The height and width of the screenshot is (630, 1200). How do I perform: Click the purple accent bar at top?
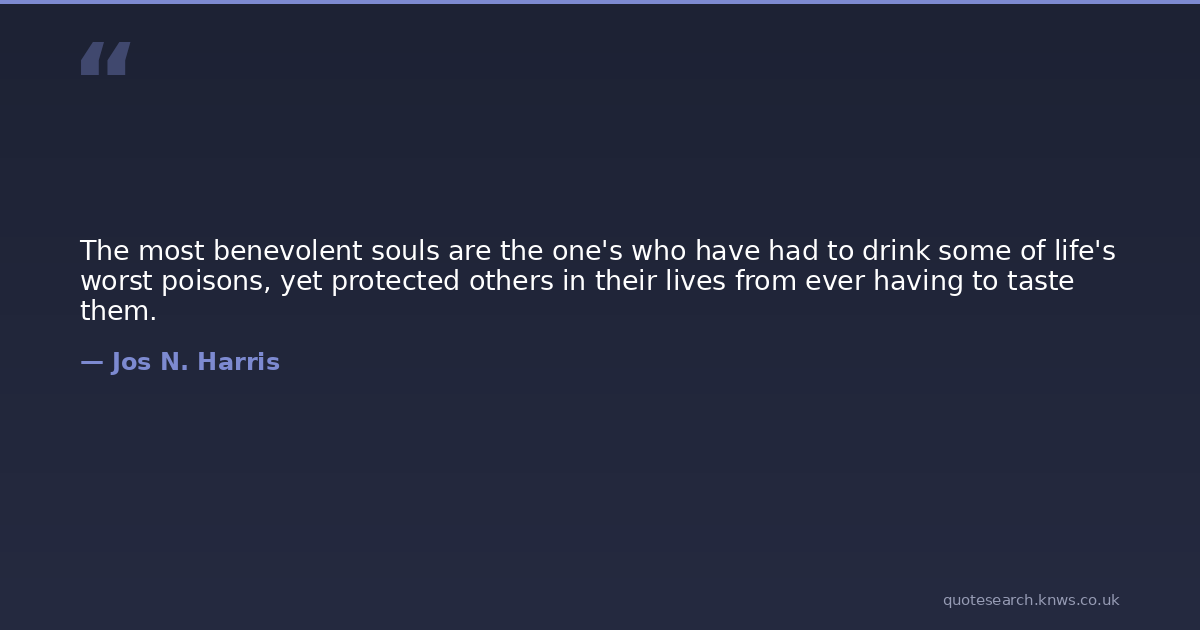[x=600, y=2]
